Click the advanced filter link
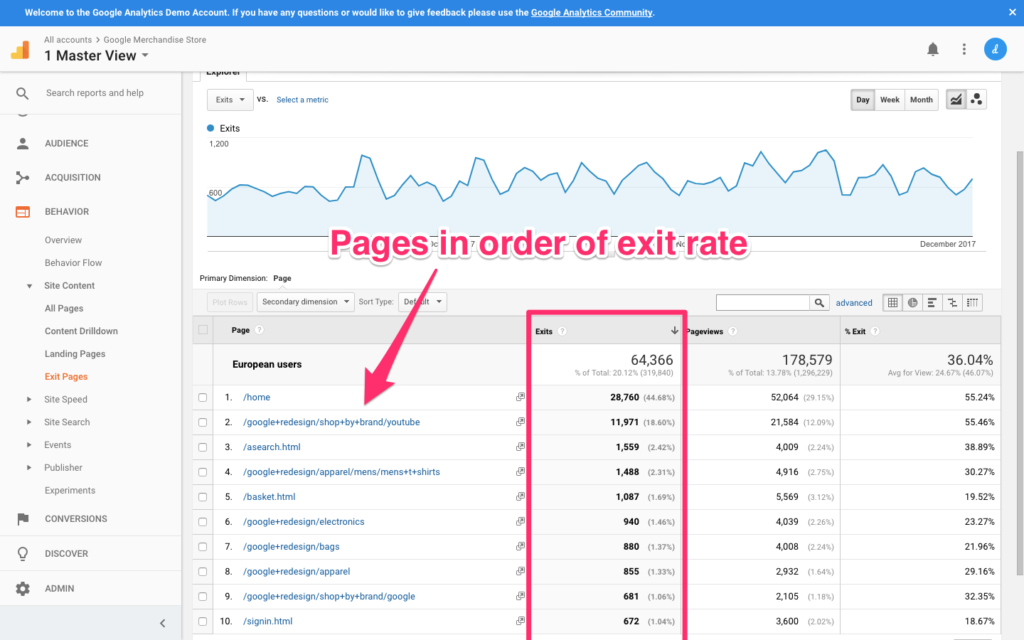Viewport: 1024px width, 640px height. point(854,302)
